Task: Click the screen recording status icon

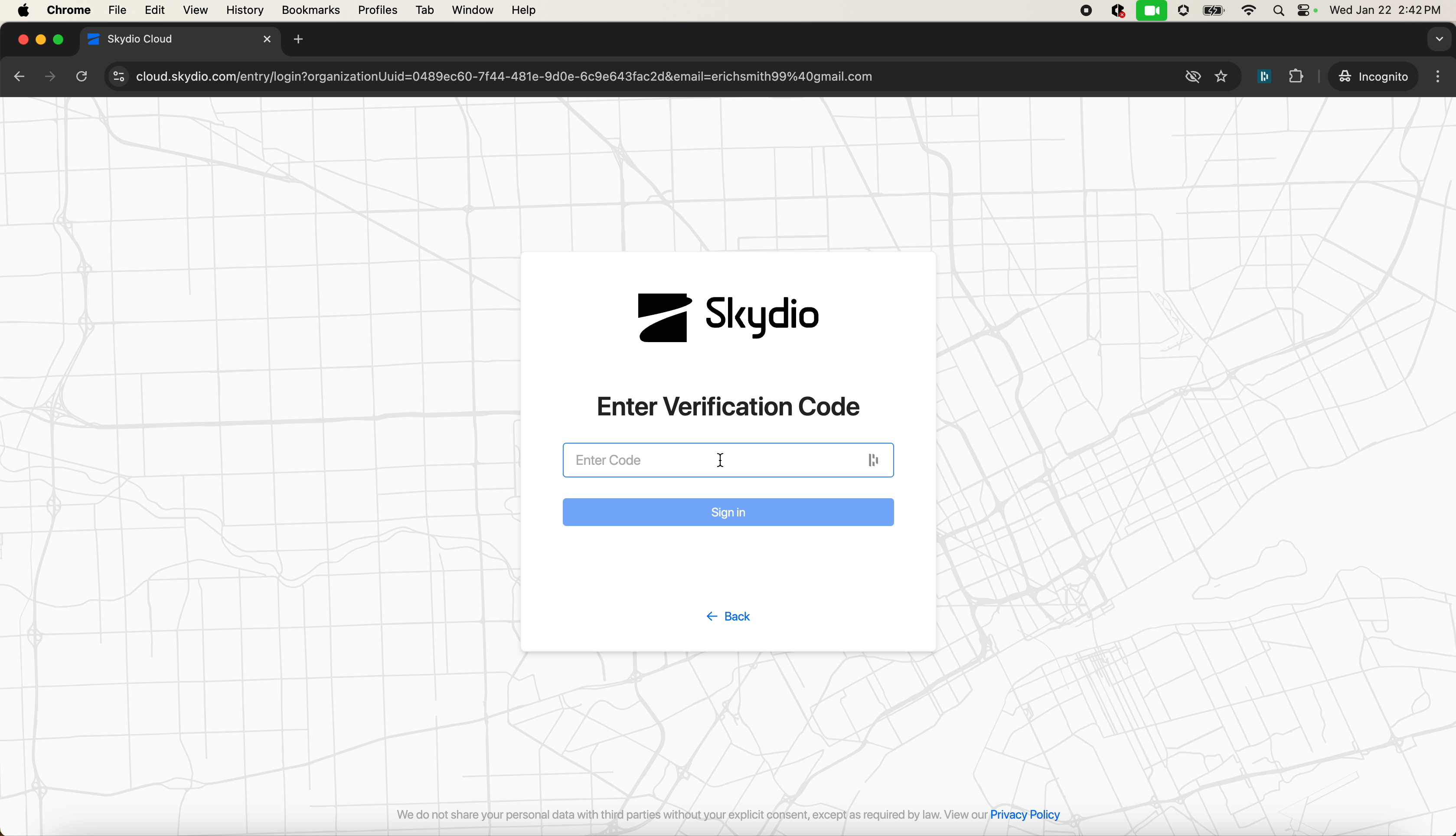Action: click(x=1086, y=11)
